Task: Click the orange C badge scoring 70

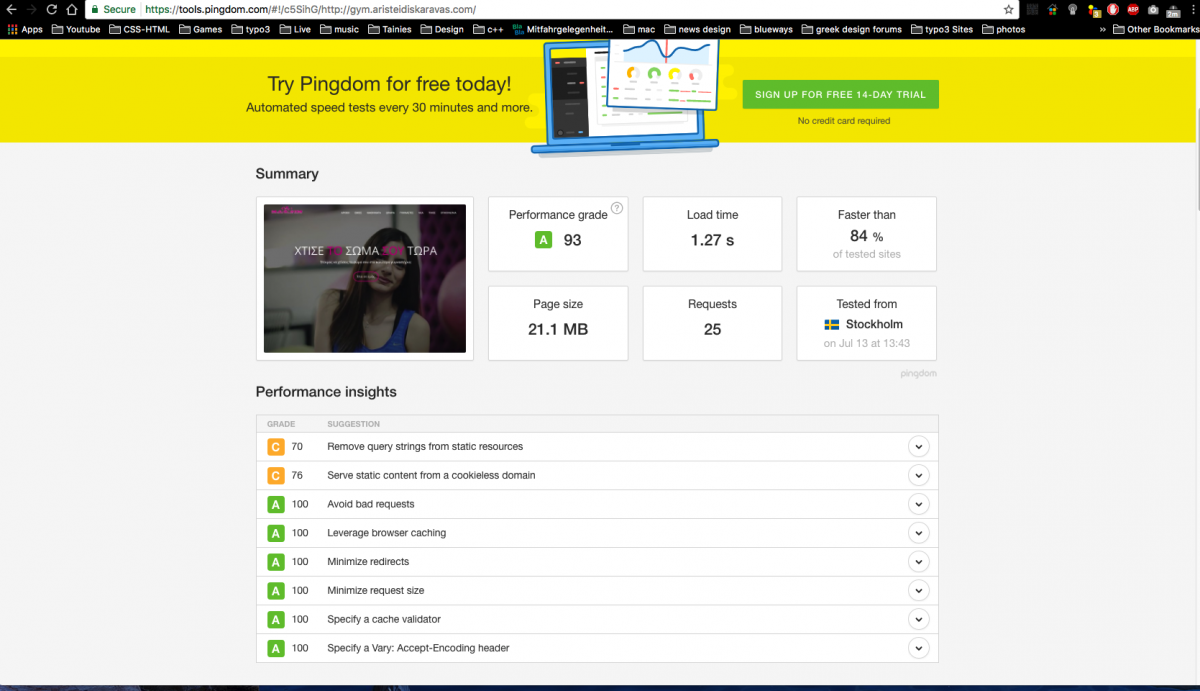Action: point(275,447)
